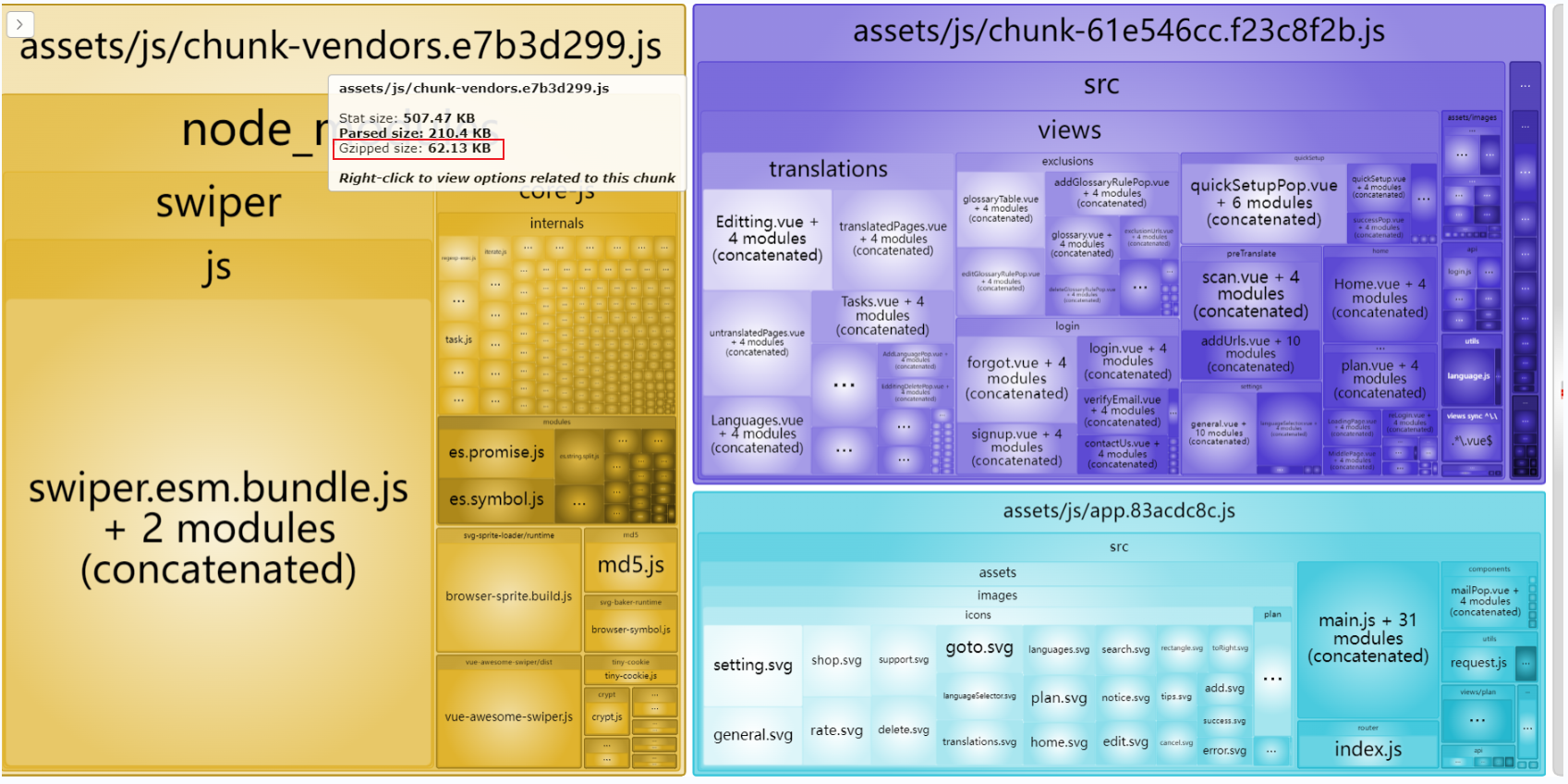Open the quickSetupPop.vue + 6 modules block

(1264, 202)
